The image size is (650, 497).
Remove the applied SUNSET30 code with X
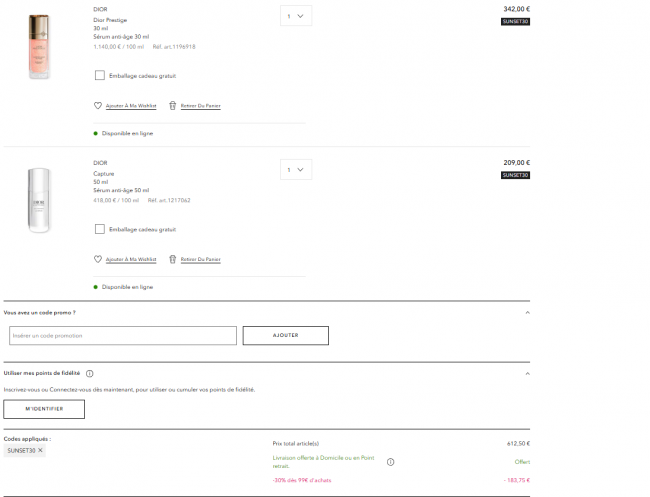(x=40, y=450)
